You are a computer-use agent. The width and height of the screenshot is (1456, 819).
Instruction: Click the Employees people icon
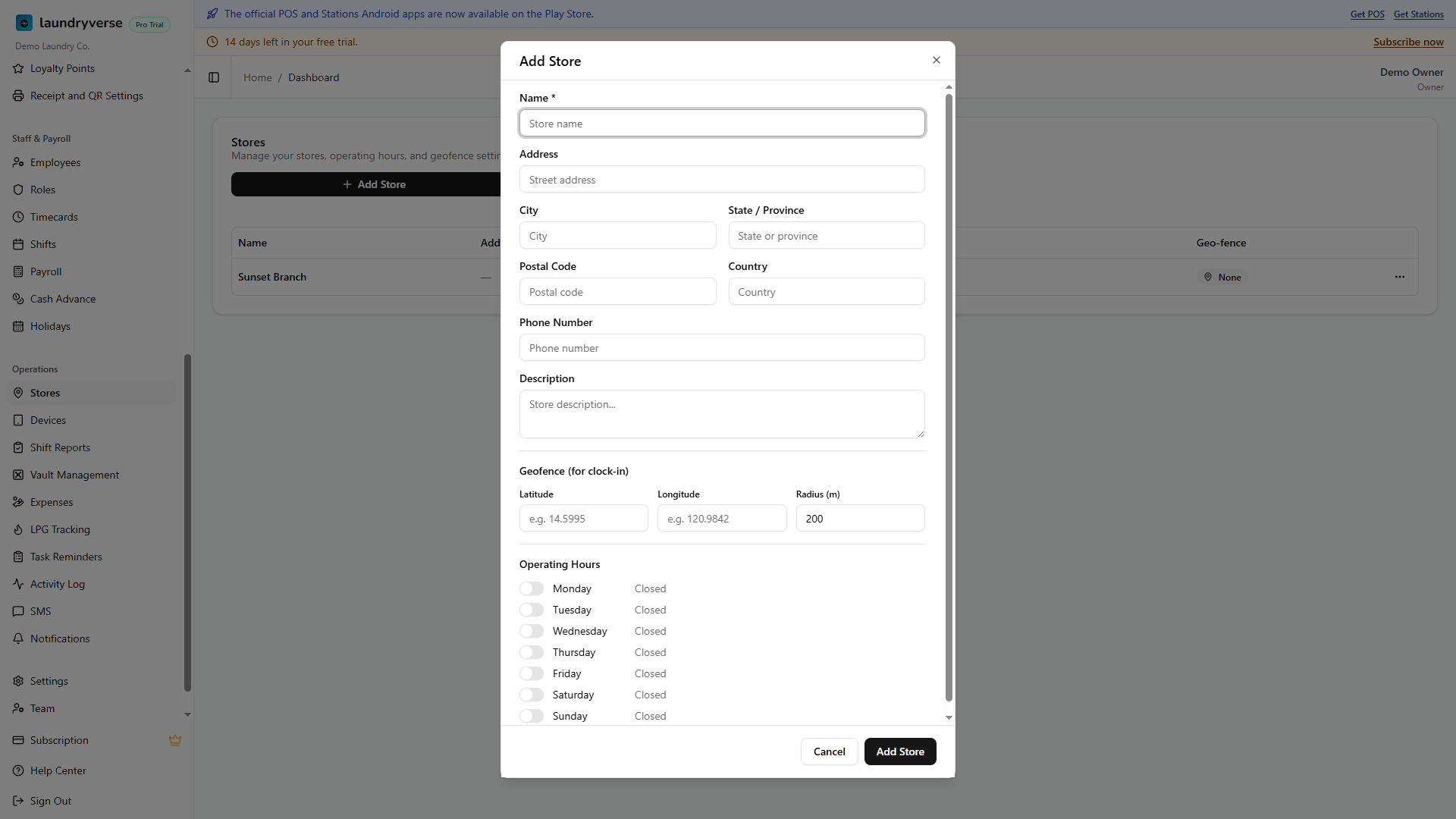pyautogui.click(x=18, y=162)
